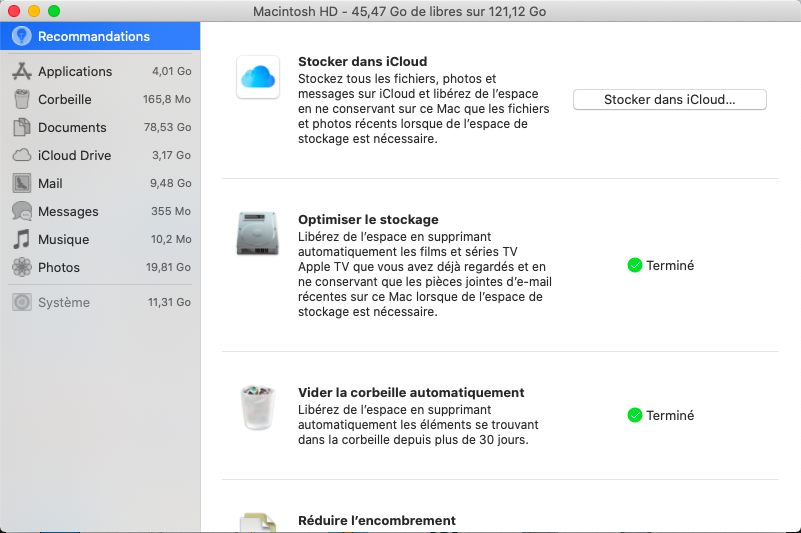The image size is (801, 533).
Task: Open the Recommandations section label
Action: click(94, 36)
